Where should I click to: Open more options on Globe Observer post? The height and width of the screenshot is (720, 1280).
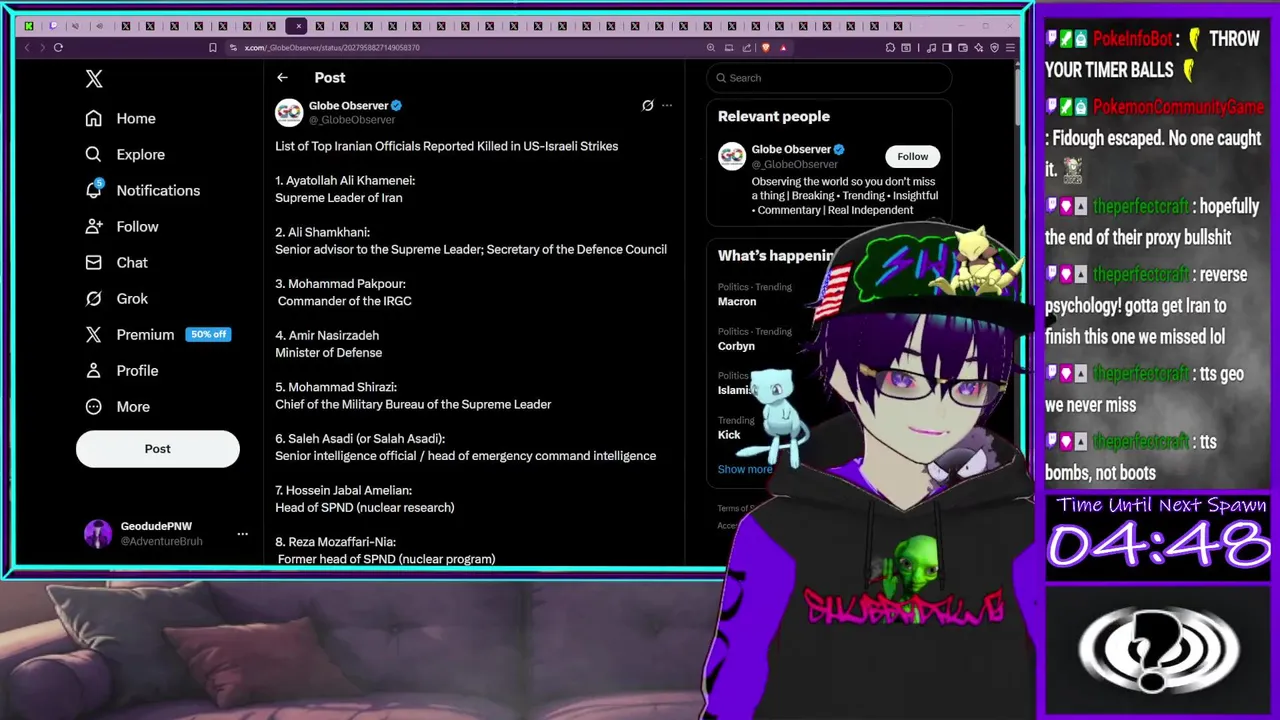(667, 105)
